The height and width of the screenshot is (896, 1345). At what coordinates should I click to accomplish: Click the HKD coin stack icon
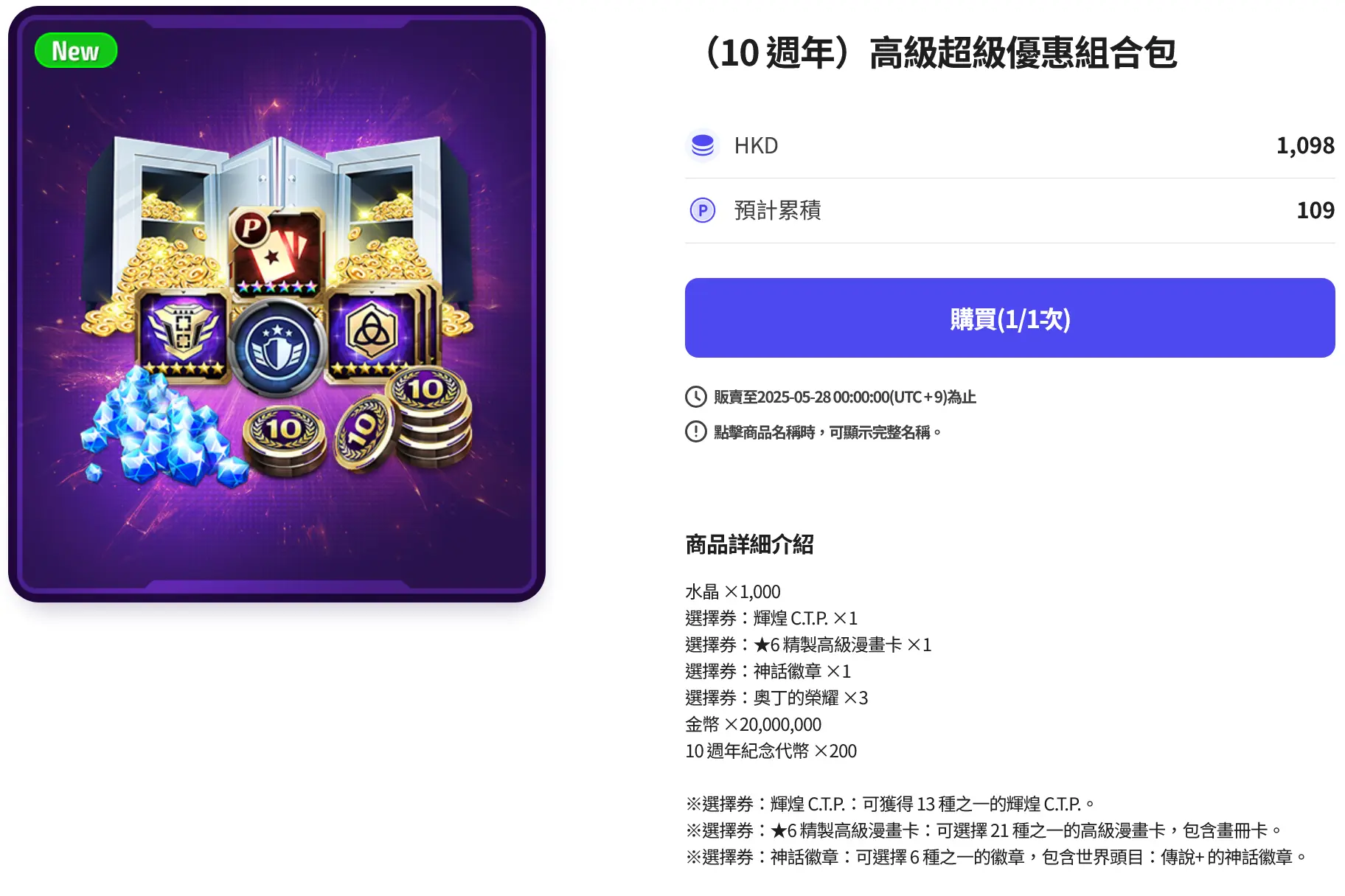tap(703, 145)
